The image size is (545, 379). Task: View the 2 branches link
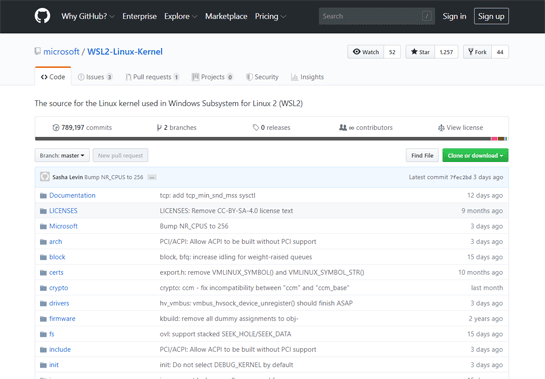pos(177,128)
